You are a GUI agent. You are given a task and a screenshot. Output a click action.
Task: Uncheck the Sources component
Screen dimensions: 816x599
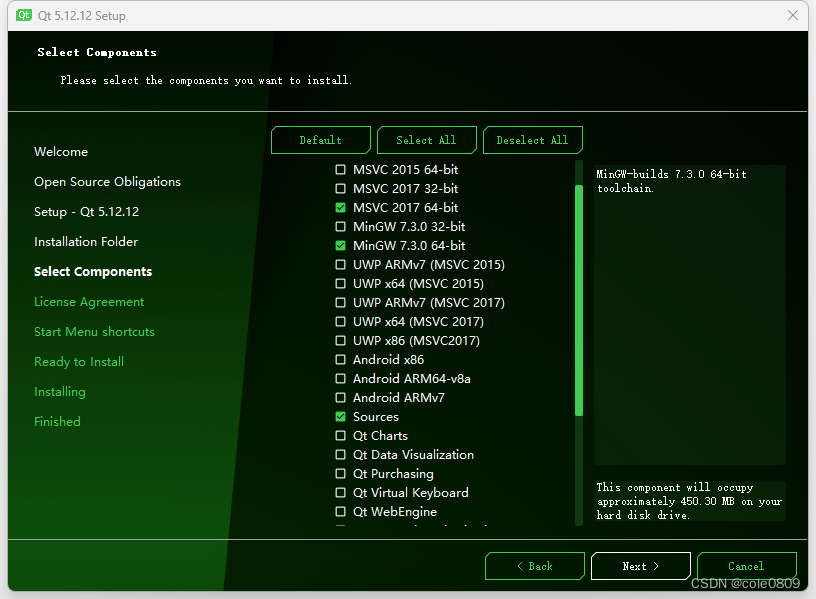coord(340,416)
